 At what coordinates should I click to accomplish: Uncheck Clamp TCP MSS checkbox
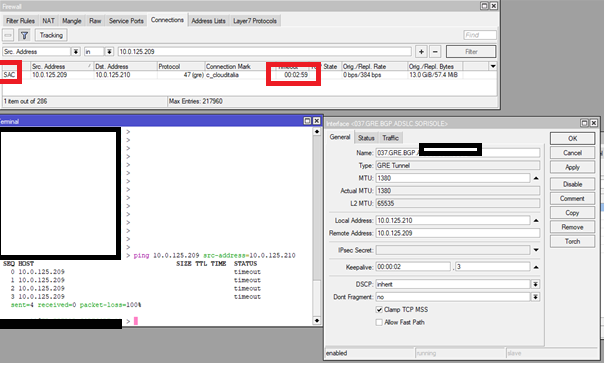tap(379, 309)
